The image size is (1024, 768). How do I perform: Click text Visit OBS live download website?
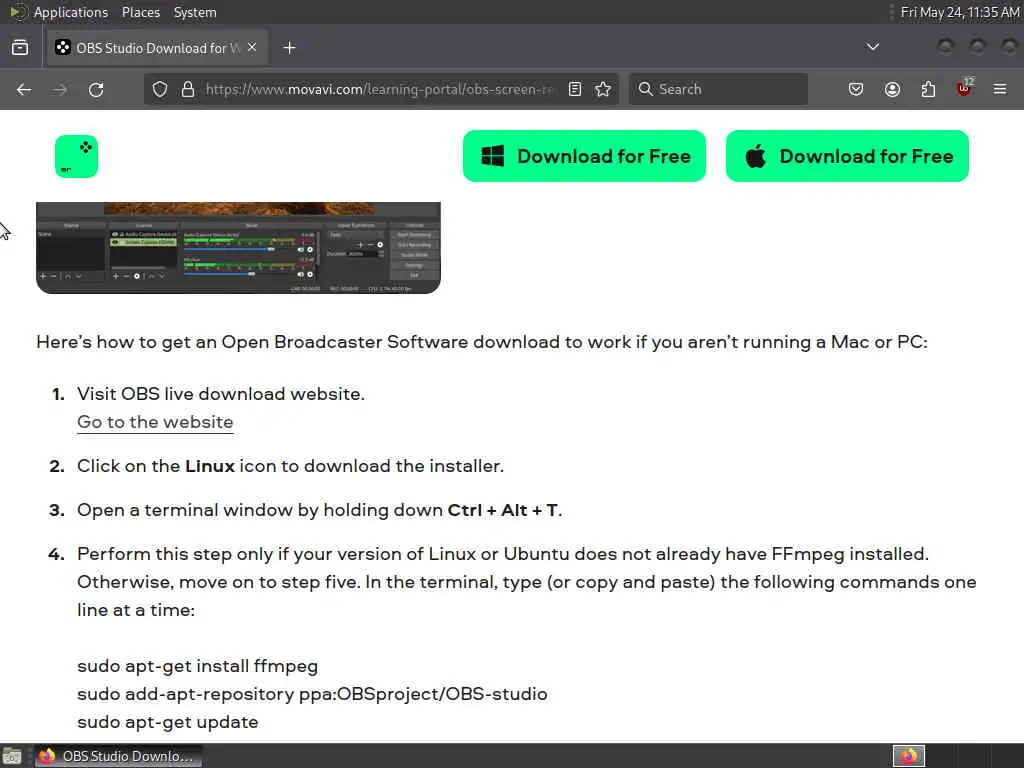221,394
